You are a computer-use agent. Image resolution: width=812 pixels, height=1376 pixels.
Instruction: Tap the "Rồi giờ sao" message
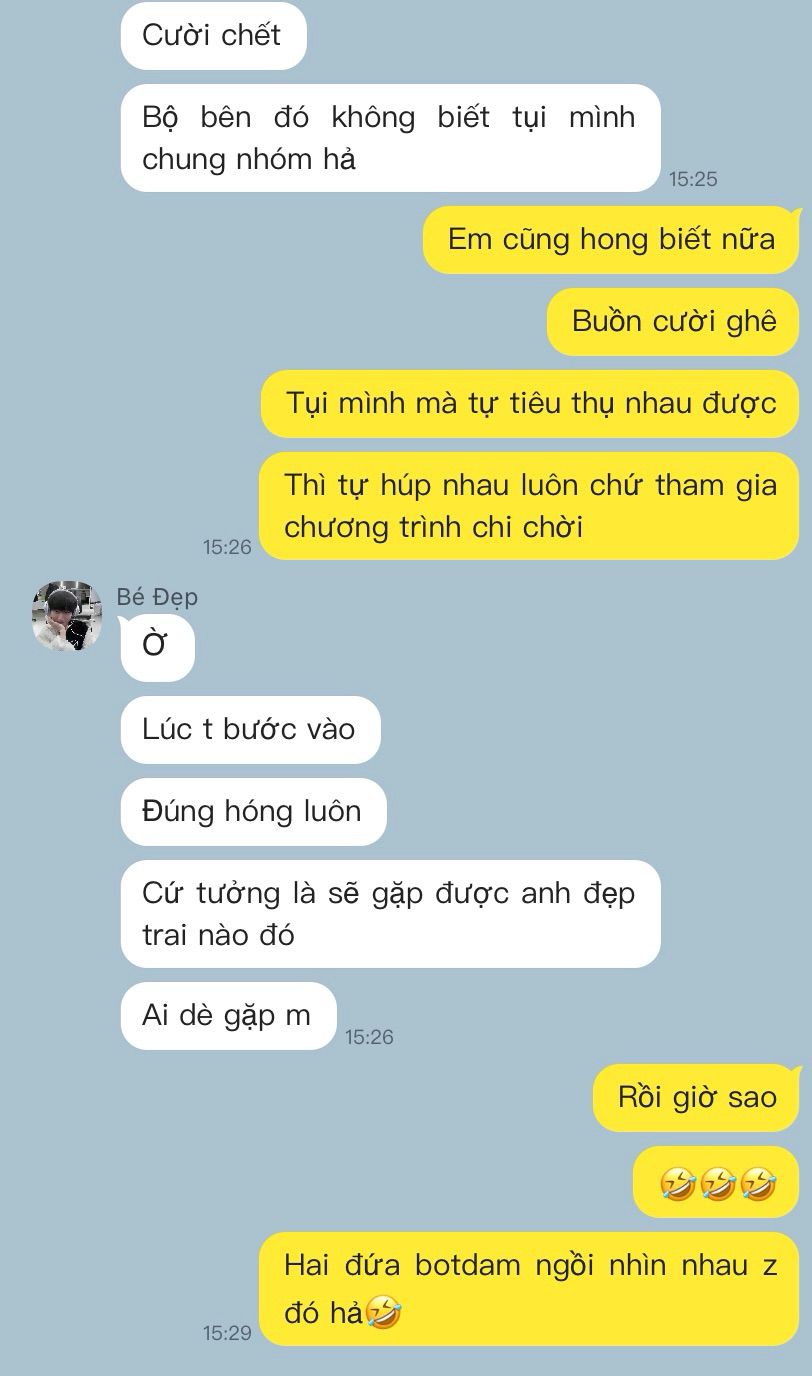(696, 1098)
